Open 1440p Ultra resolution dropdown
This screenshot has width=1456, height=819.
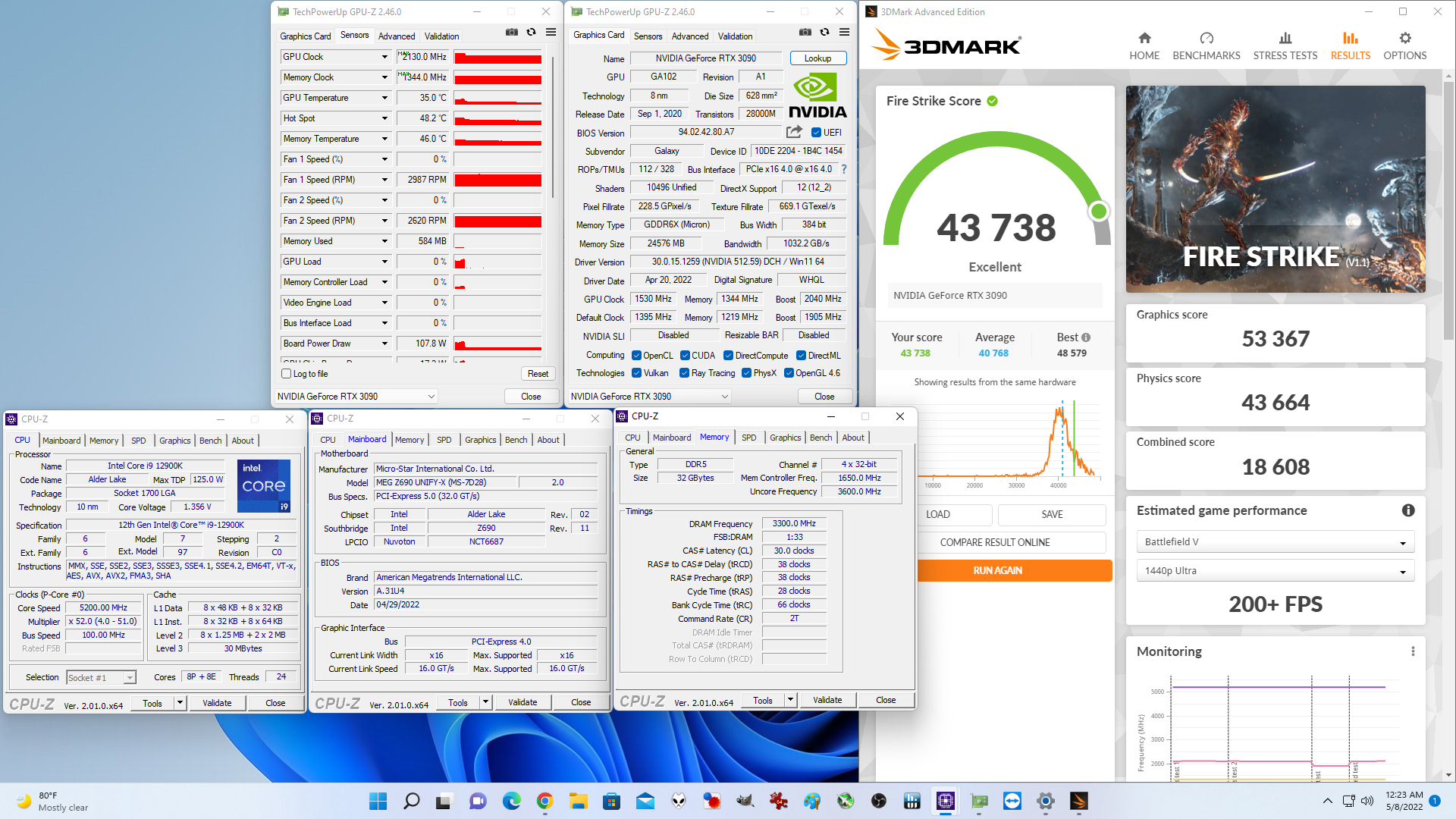pyautogui.click(x=1275, y=570)
